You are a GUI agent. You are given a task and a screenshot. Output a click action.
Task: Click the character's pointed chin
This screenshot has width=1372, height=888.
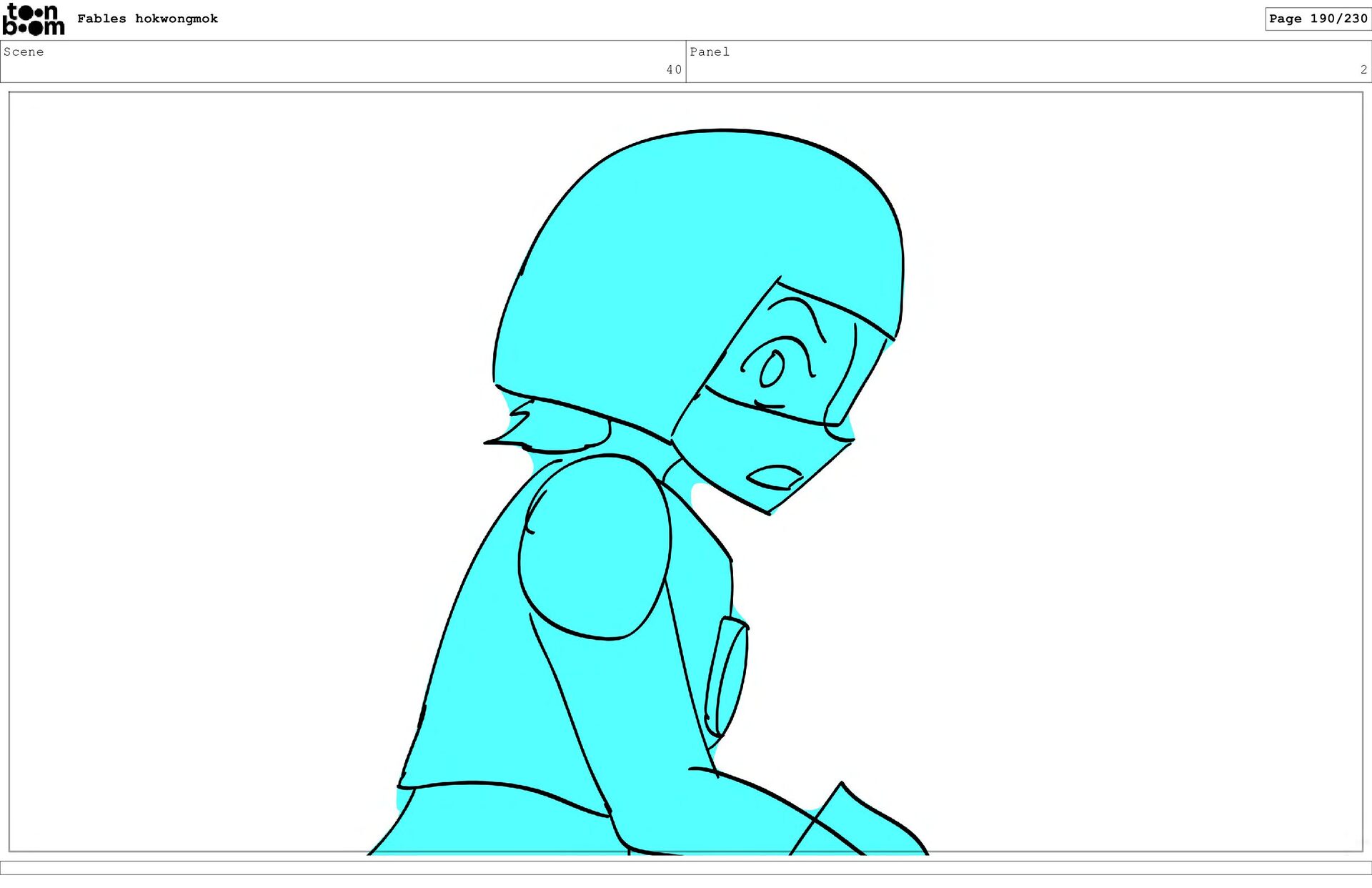coord(768,510)
